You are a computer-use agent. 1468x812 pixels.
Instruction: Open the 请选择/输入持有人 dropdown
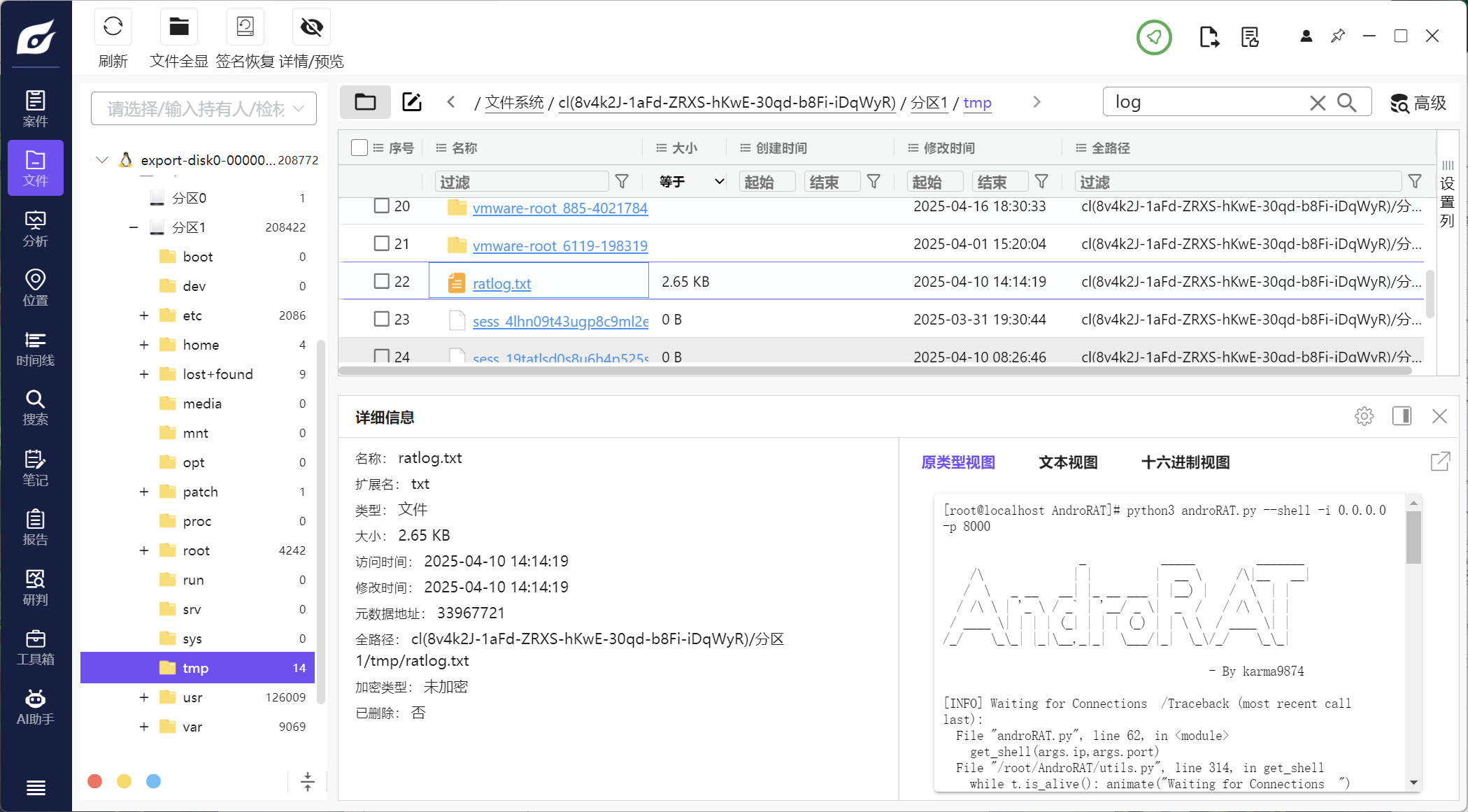(x=204, y=108)
